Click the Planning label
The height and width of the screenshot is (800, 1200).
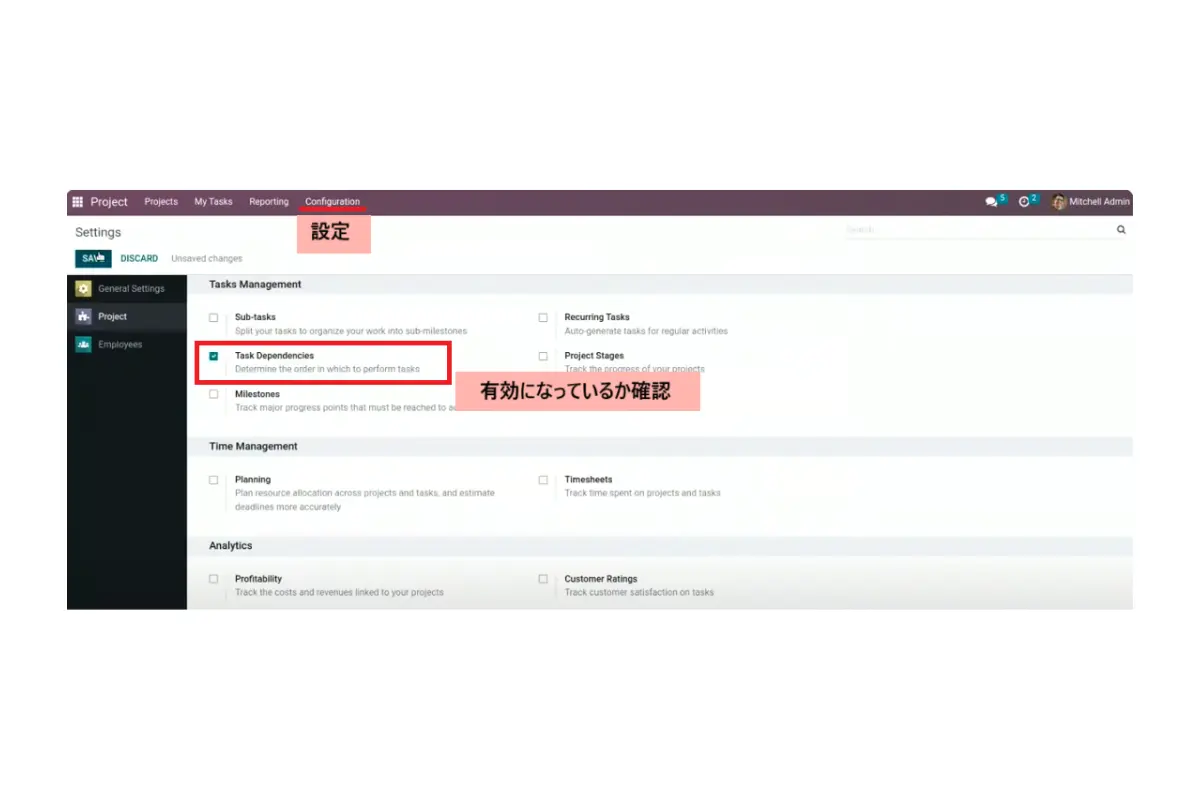point(253,479)
